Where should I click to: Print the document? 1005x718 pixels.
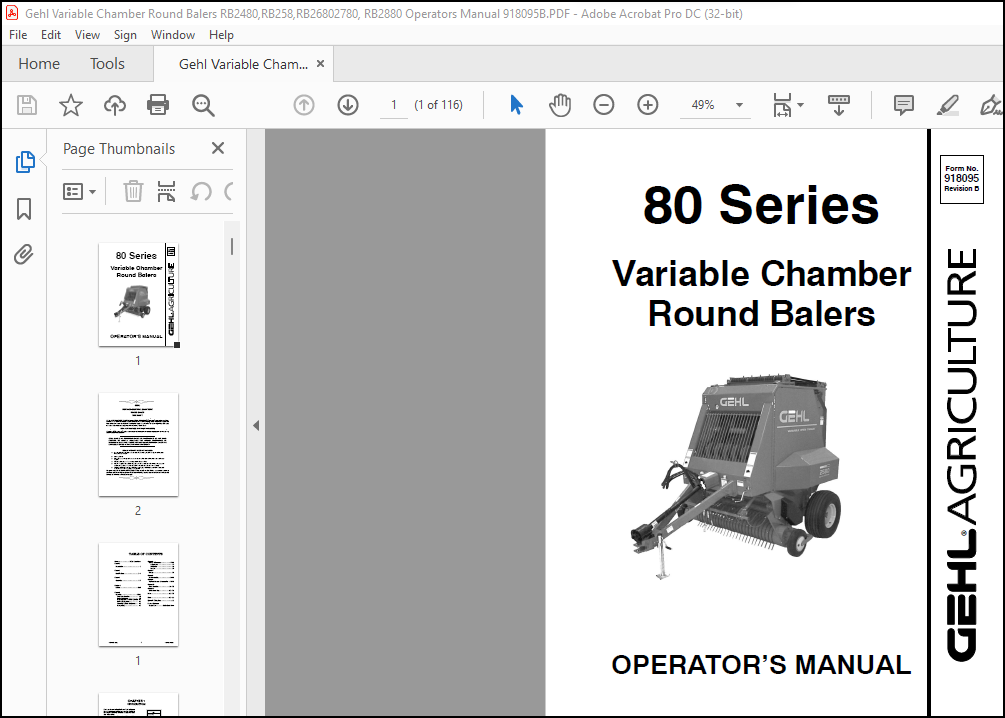tap(158, 104)
